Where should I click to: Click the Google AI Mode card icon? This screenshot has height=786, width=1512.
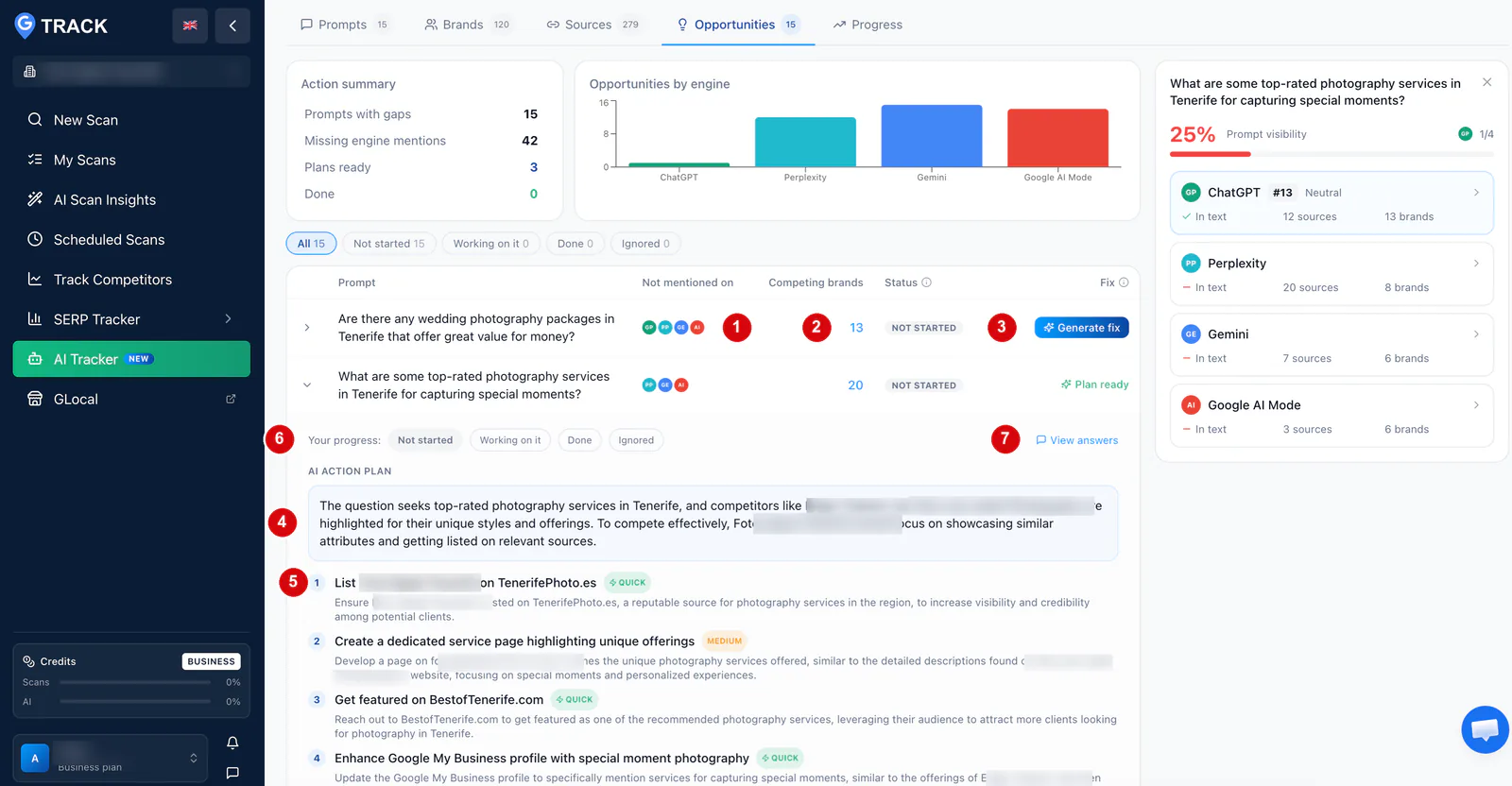(1191, 404)
